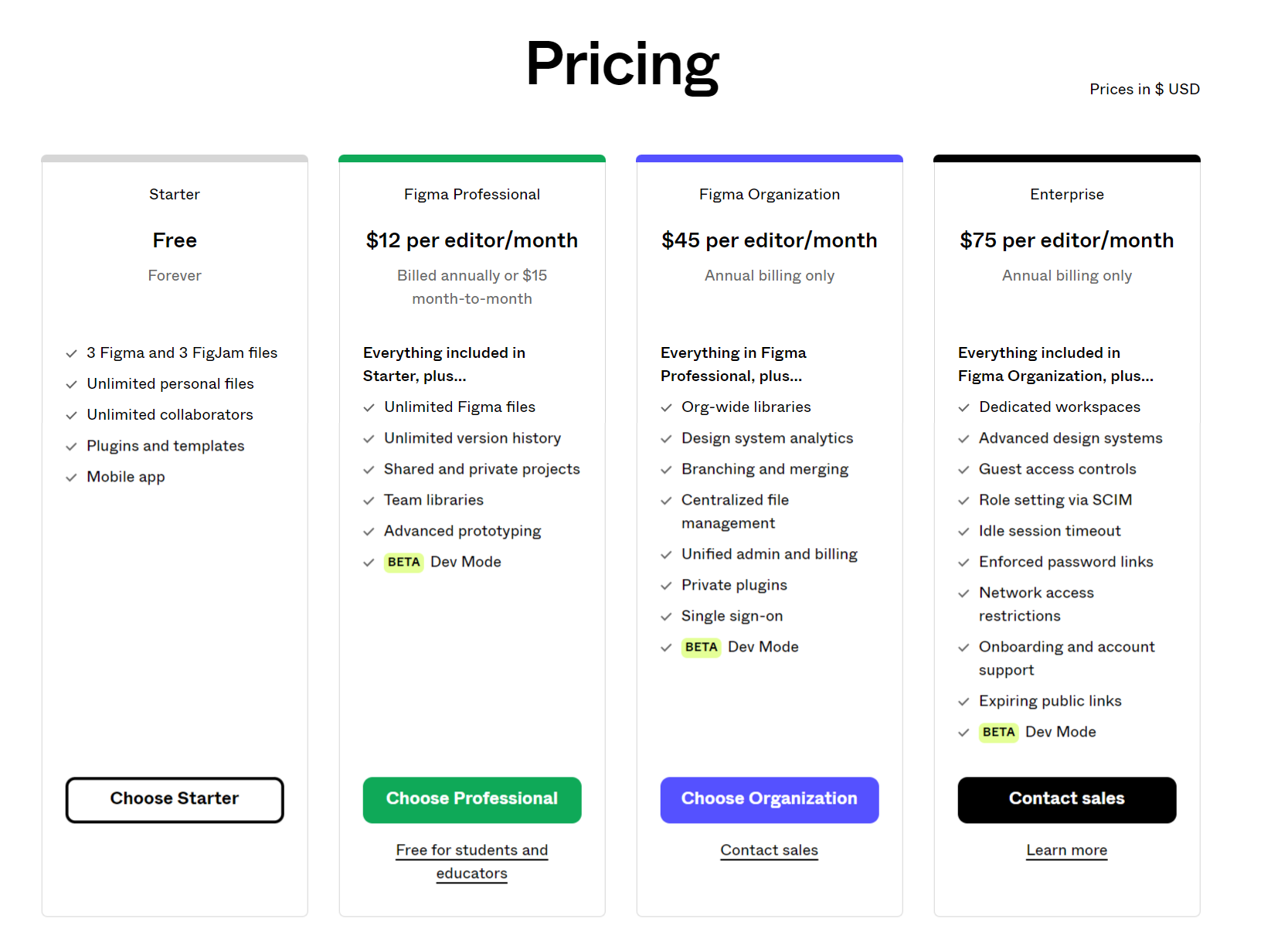Open the Learn more link under Enterprise
Image resolution: width=1288 pixels, height=936 pixels.
pyautogui.click(x=1066, y=850)
